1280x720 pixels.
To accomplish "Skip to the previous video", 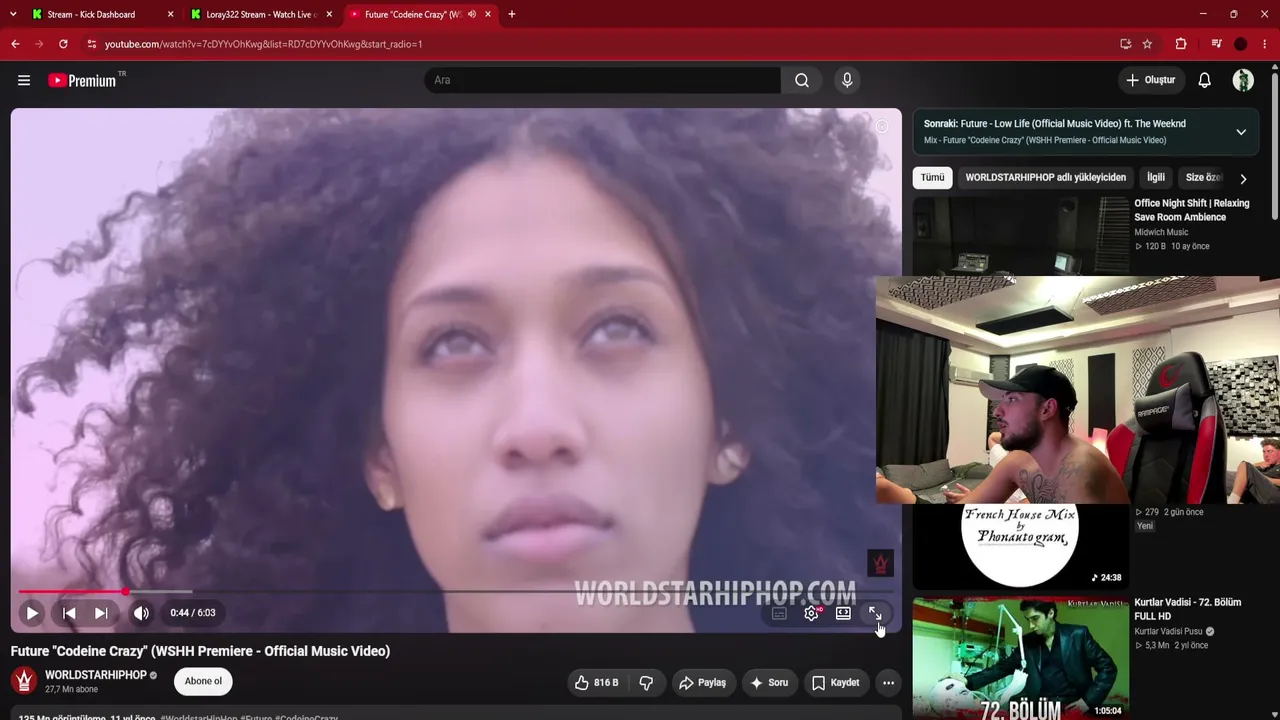I will [69, 613].
